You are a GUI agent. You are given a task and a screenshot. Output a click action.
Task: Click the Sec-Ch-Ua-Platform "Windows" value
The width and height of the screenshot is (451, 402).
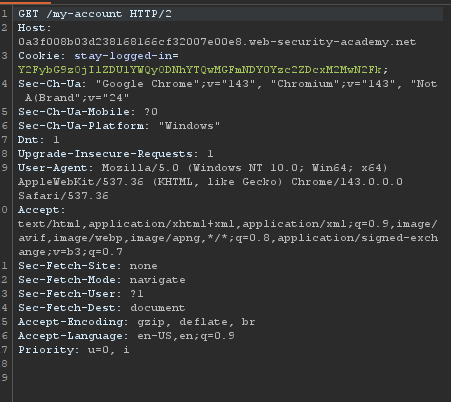189,126
